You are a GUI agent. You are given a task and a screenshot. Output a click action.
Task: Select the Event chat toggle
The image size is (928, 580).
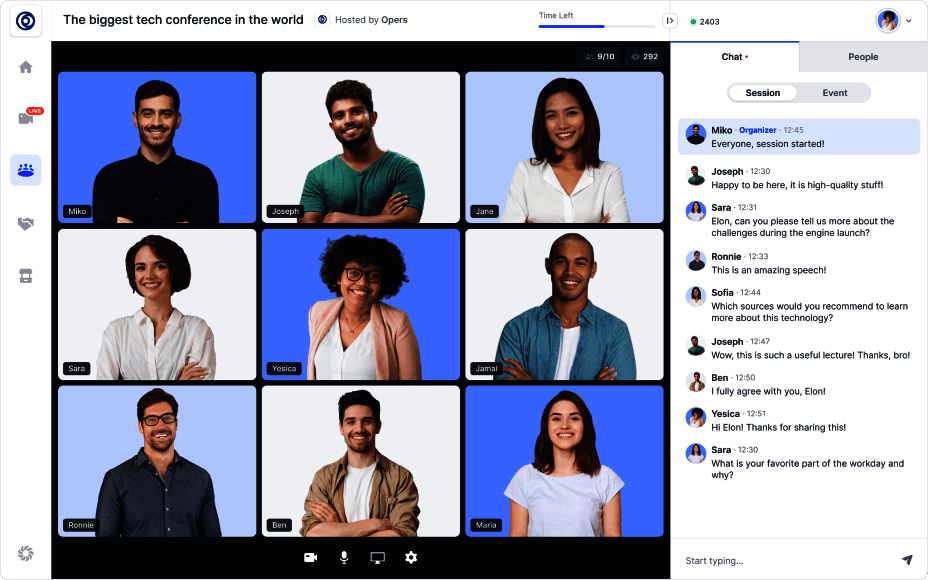coord(834,93)
